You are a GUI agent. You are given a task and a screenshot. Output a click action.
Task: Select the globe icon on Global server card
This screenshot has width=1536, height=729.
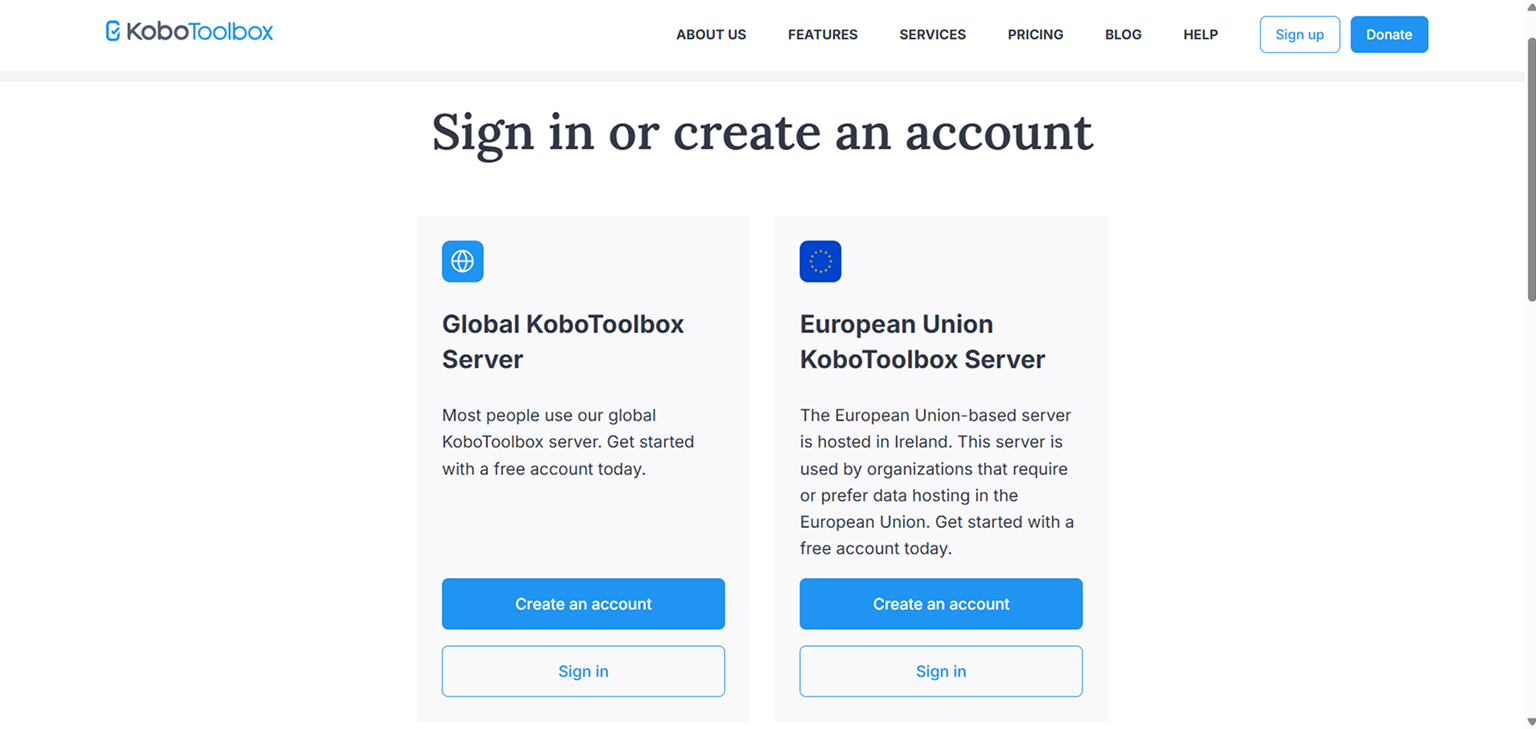(x=462, y=261)
